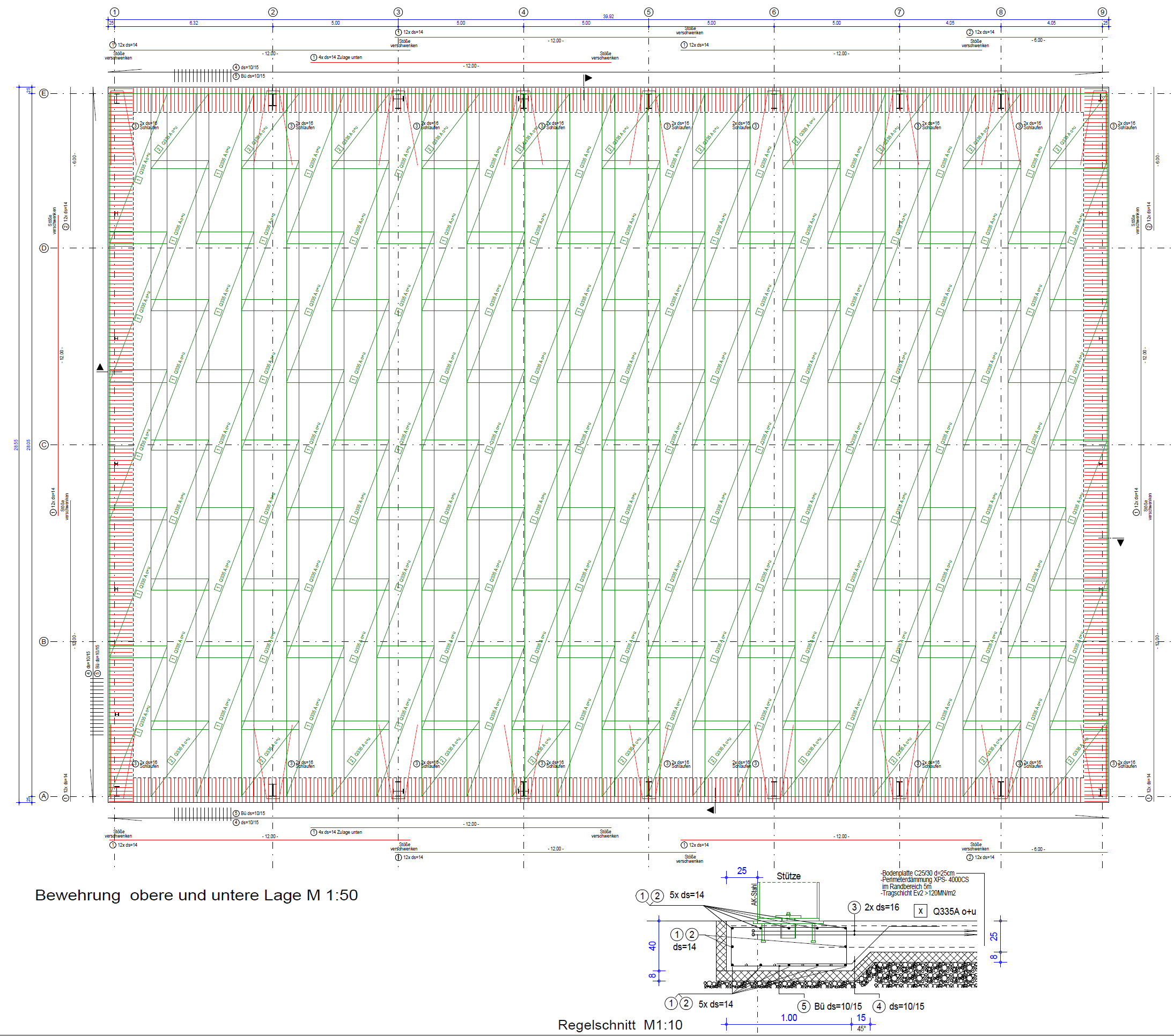Click the lower '4x ds=14 Zulage unten' label

pyautogui.click(x=340, y=832)
